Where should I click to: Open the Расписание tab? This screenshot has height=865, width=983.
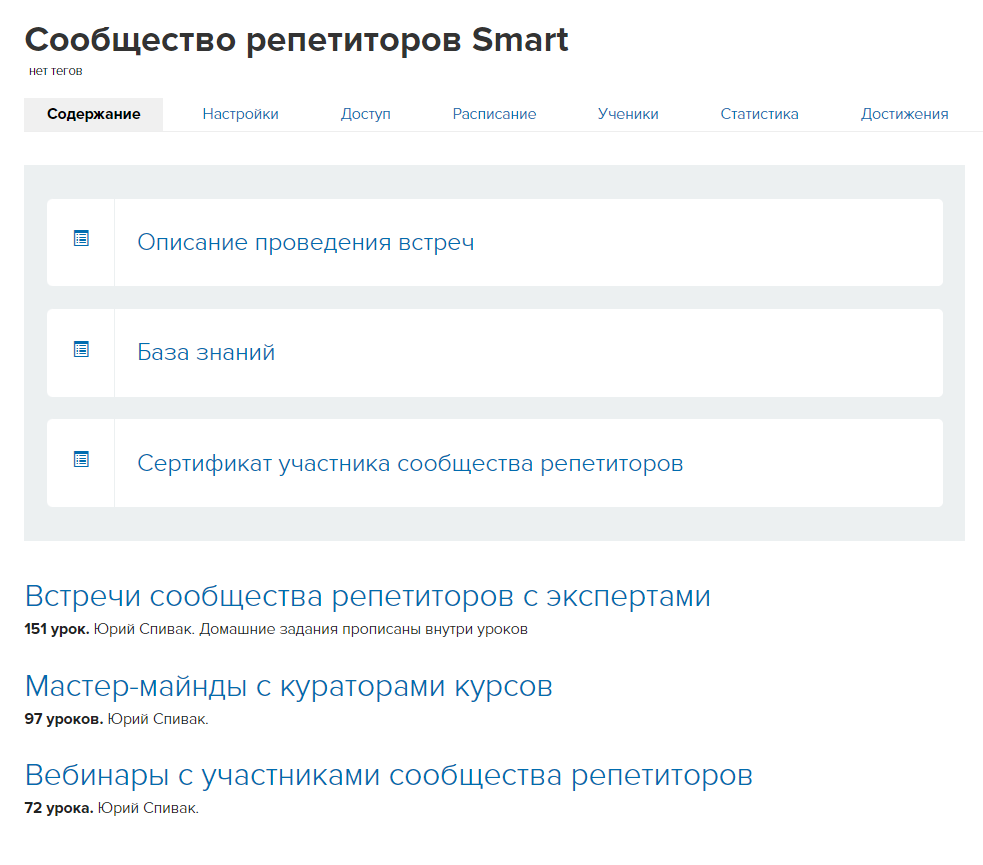(494, 114)
